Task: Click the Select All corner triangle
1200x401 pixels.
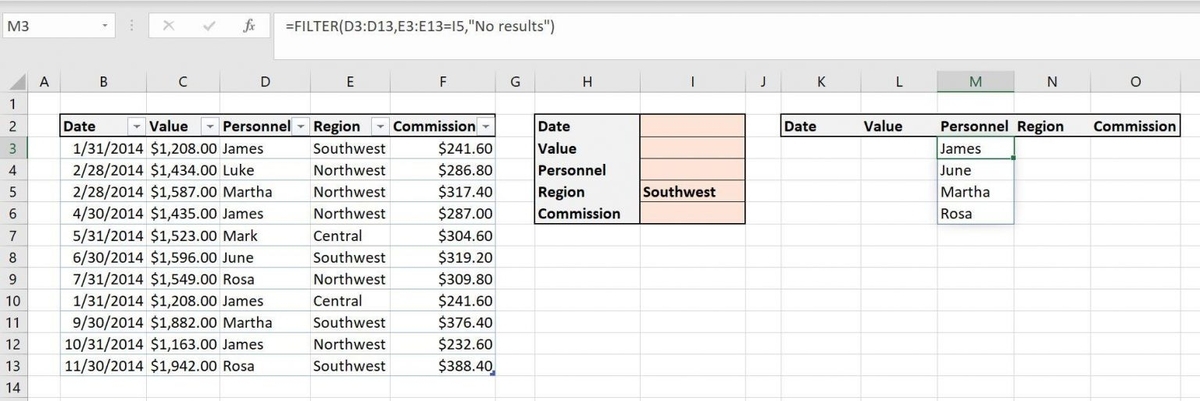Action: [17, 84]
